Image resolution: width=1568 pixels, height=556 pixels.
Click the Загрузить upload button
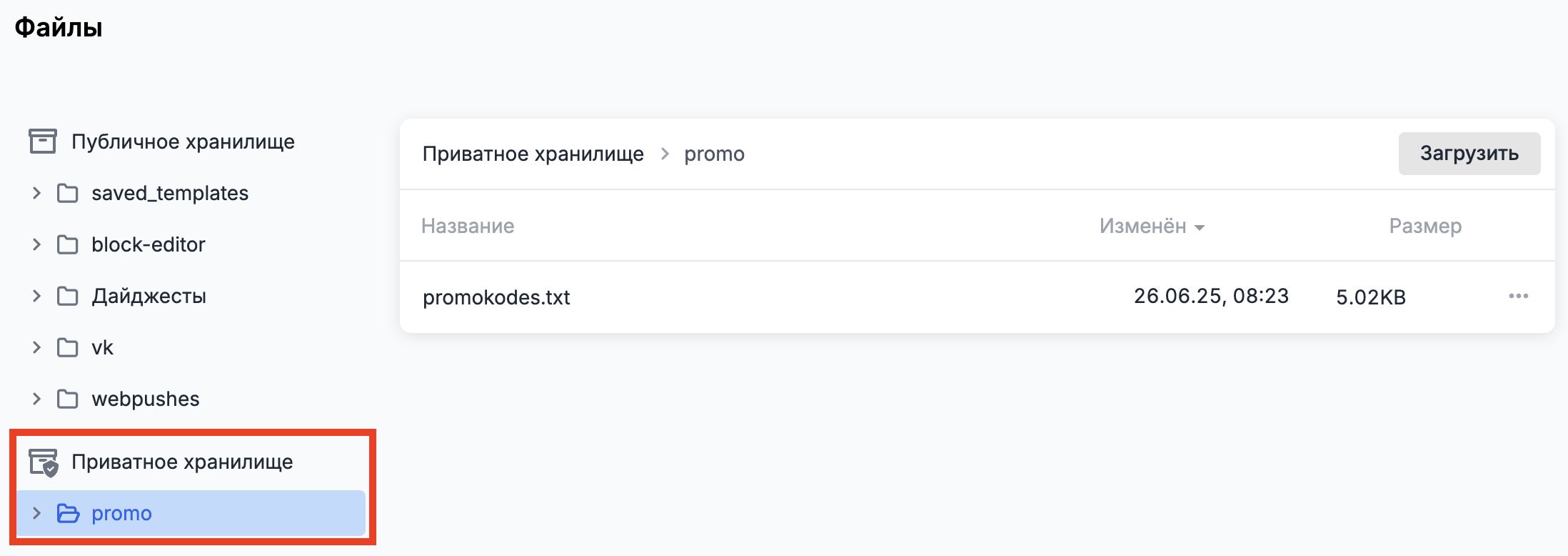point(1469,152)
